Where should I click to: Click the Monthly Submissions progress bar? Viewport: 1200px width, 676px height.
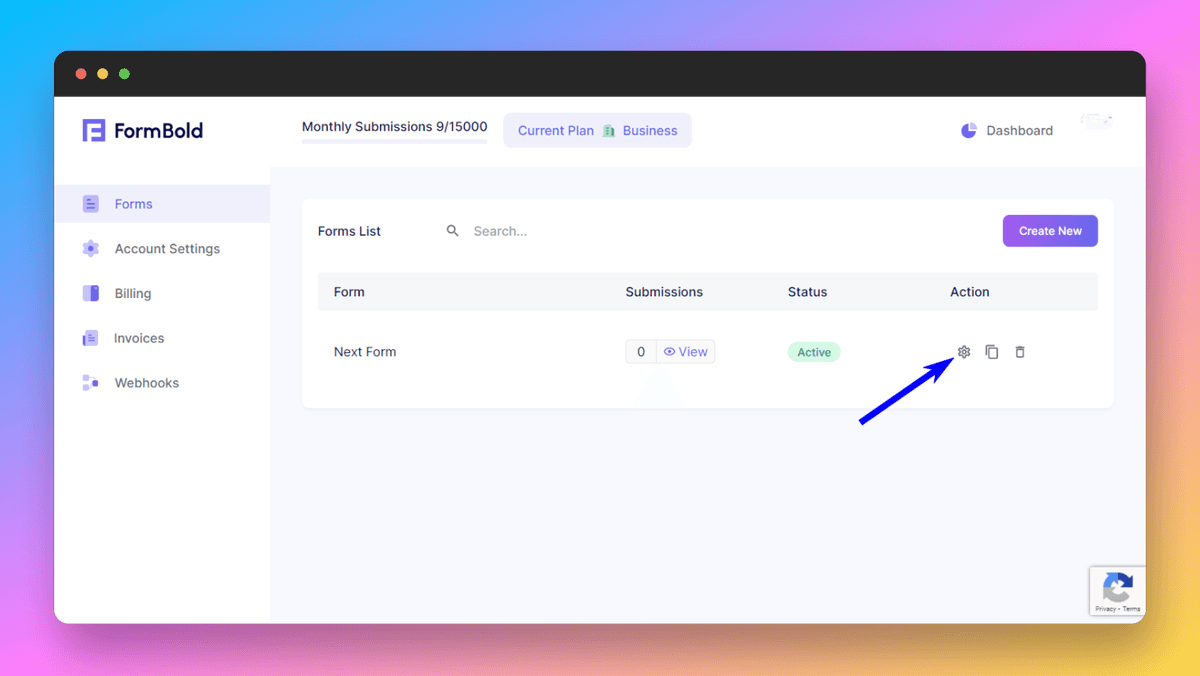(x=394, y=142)
